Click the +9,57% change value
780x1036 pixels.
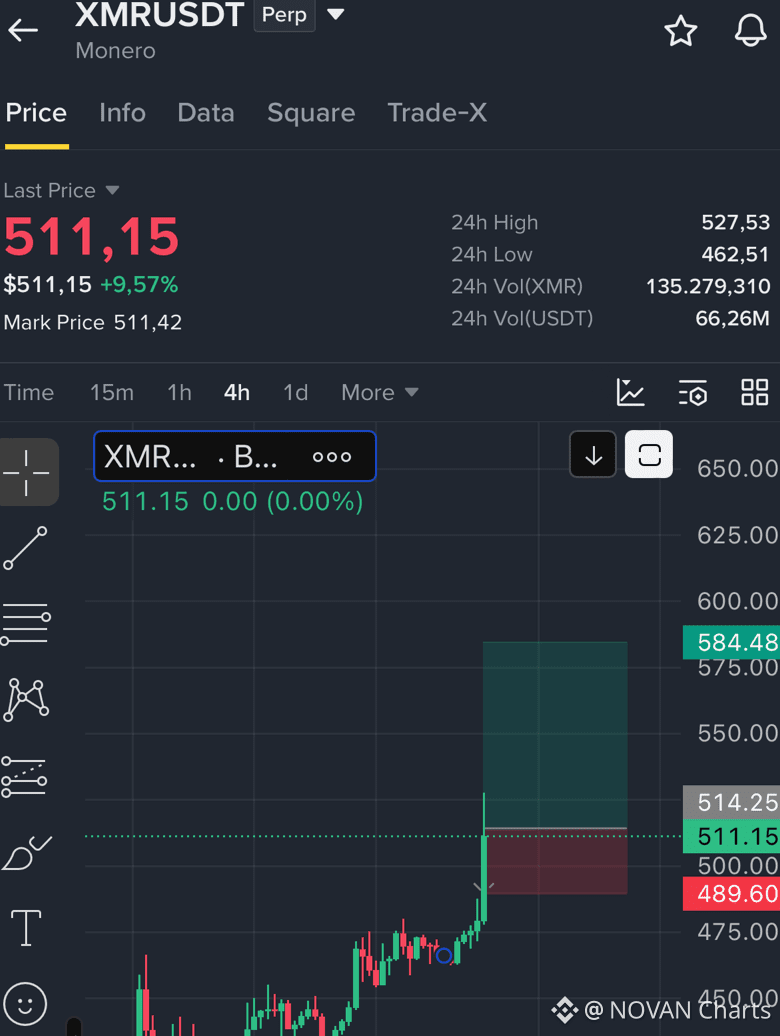tap(139, 285)
